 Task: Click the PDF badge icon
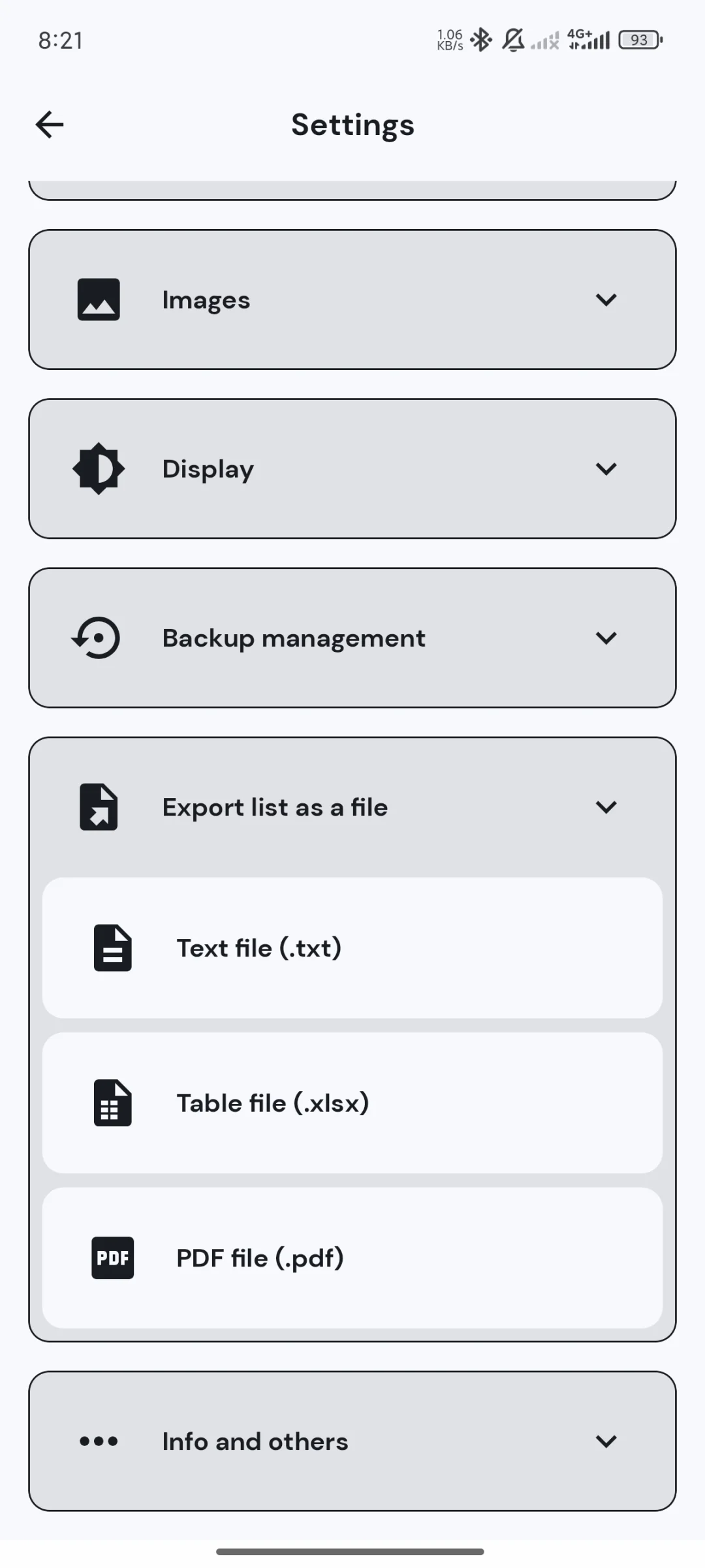pyautogui.click(x=112, y=1257)
